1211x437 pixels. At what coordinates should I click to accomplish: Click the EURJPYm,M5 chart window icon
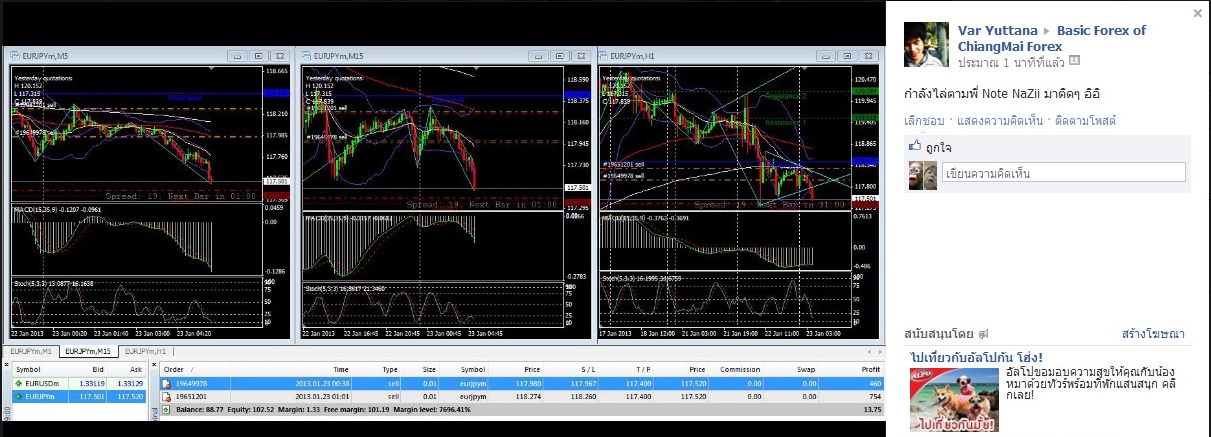click(x=14, y=56)
